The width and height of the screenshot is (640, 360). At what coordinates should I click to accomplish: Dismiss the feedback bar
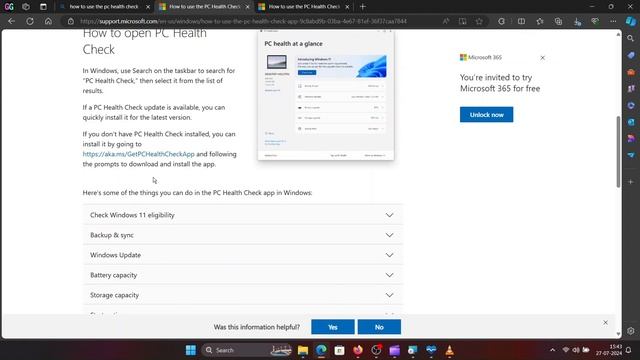click(x=605, y=322)
